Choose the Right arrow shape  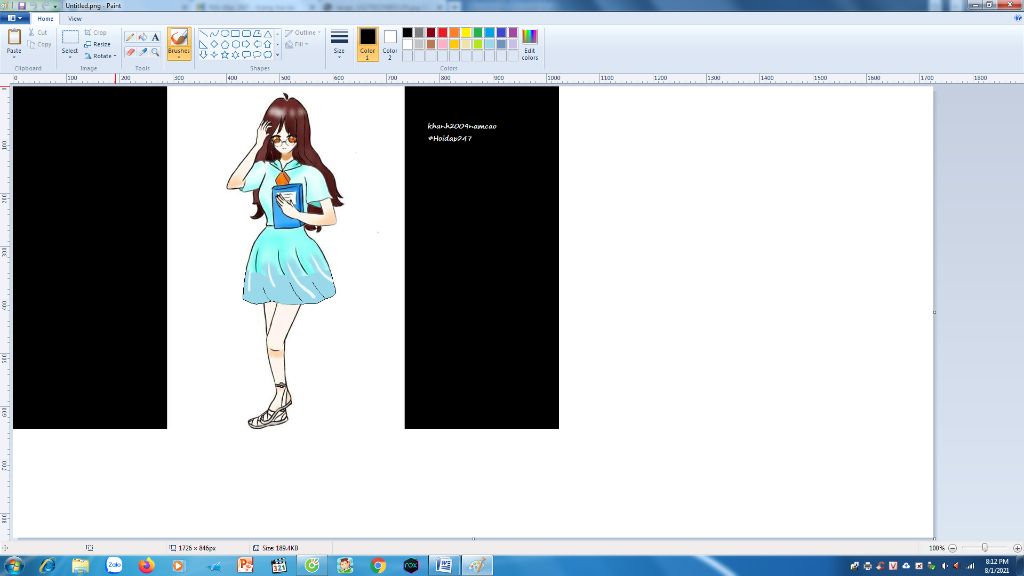246,44
